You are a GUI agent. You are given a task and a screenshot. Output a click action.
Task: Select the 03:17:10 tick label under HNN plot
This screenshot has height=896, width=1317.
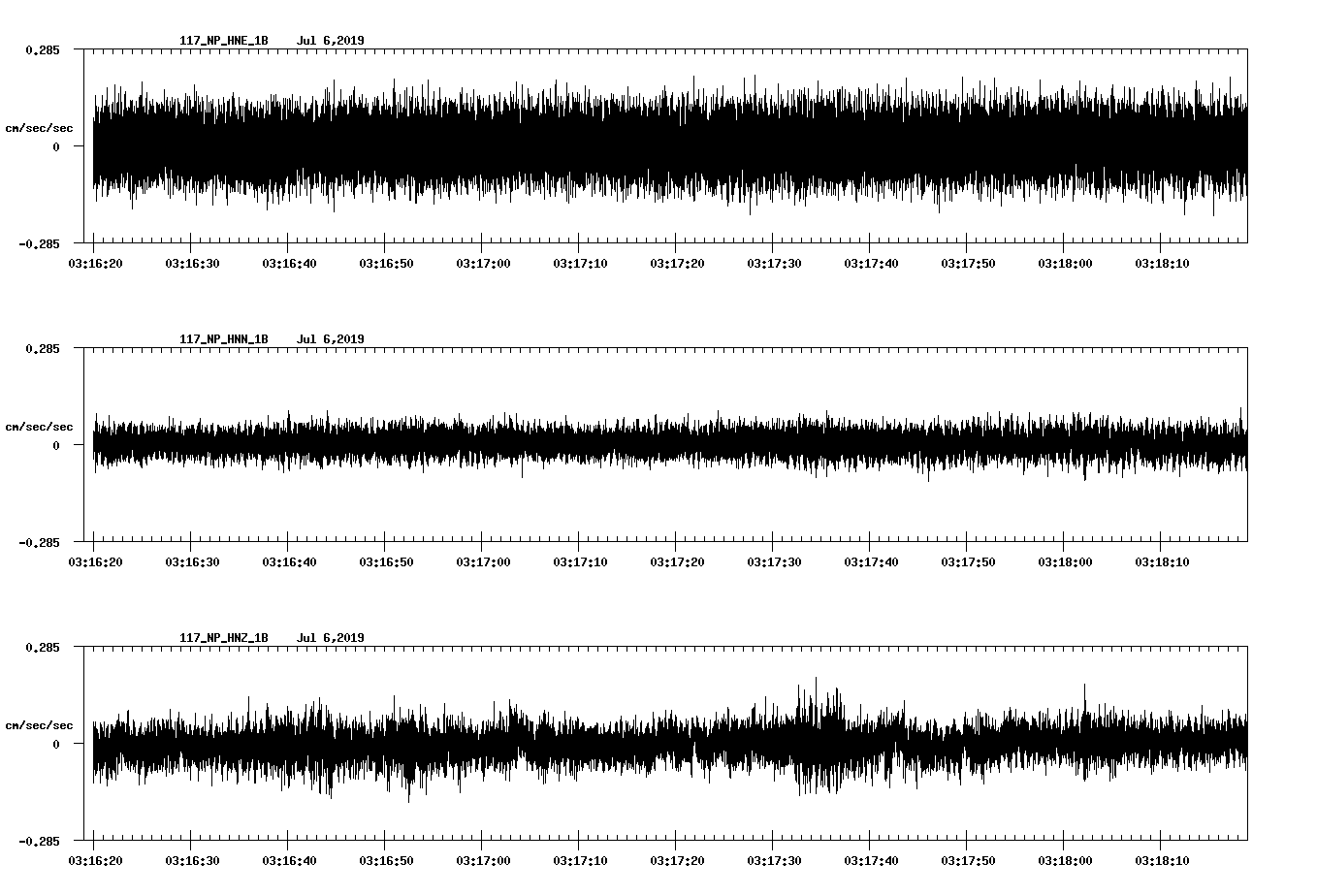(580, 561)
